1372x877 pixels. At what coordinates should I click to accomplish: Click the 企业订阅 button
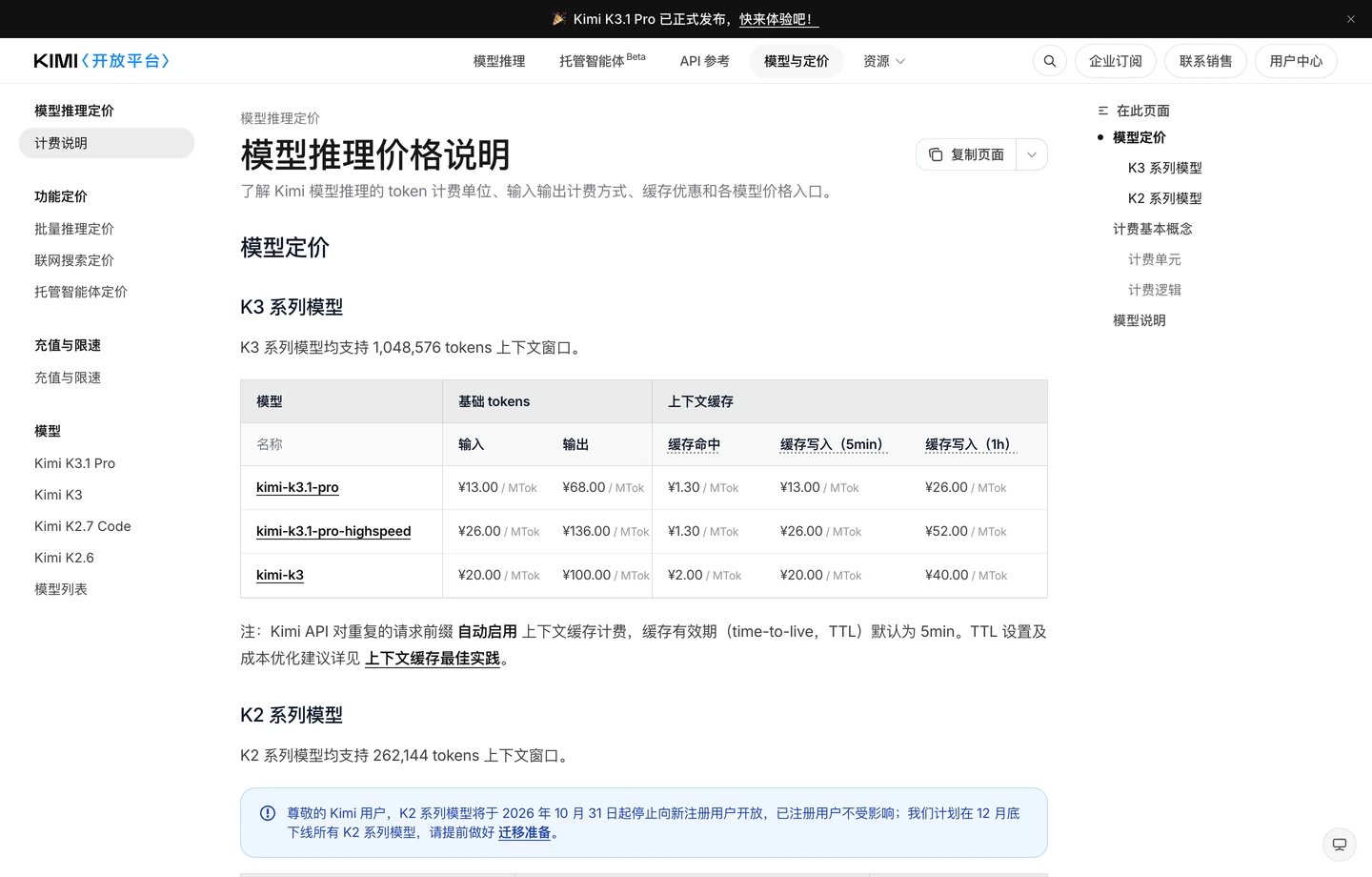pos(1116,61)
